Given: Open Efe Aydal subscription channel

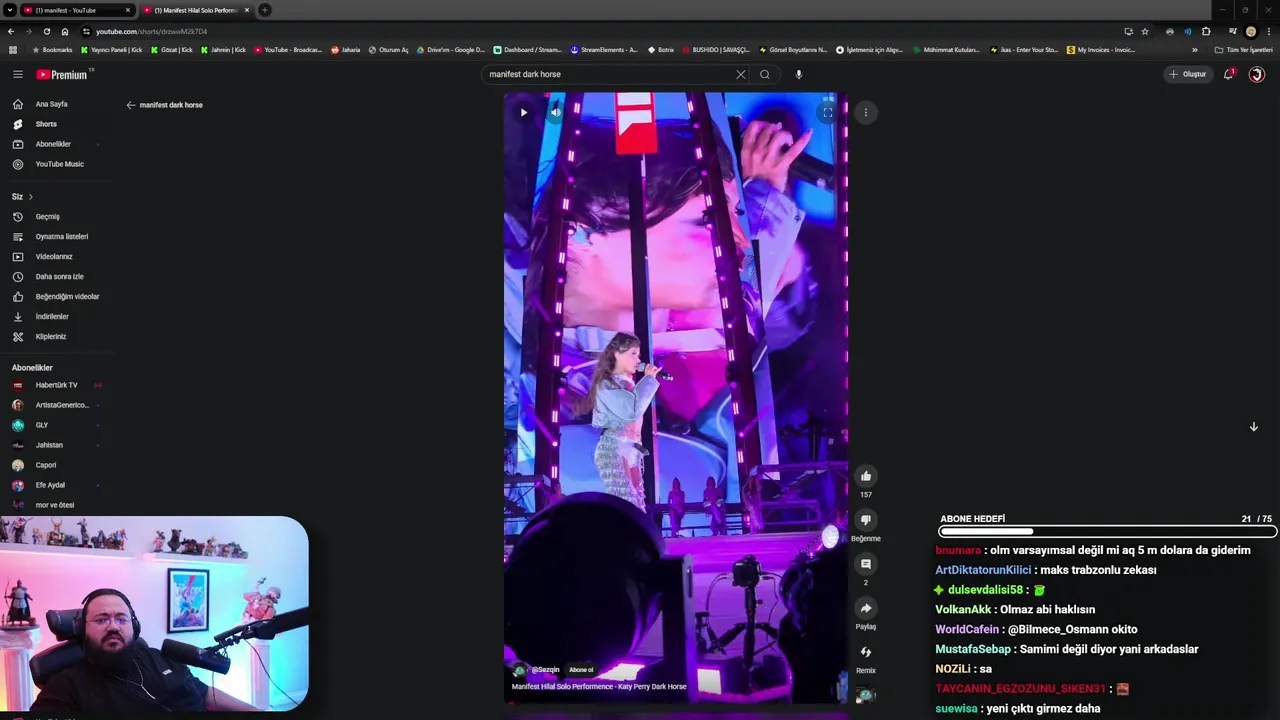Looking at the screenshot, I should 50,485.
